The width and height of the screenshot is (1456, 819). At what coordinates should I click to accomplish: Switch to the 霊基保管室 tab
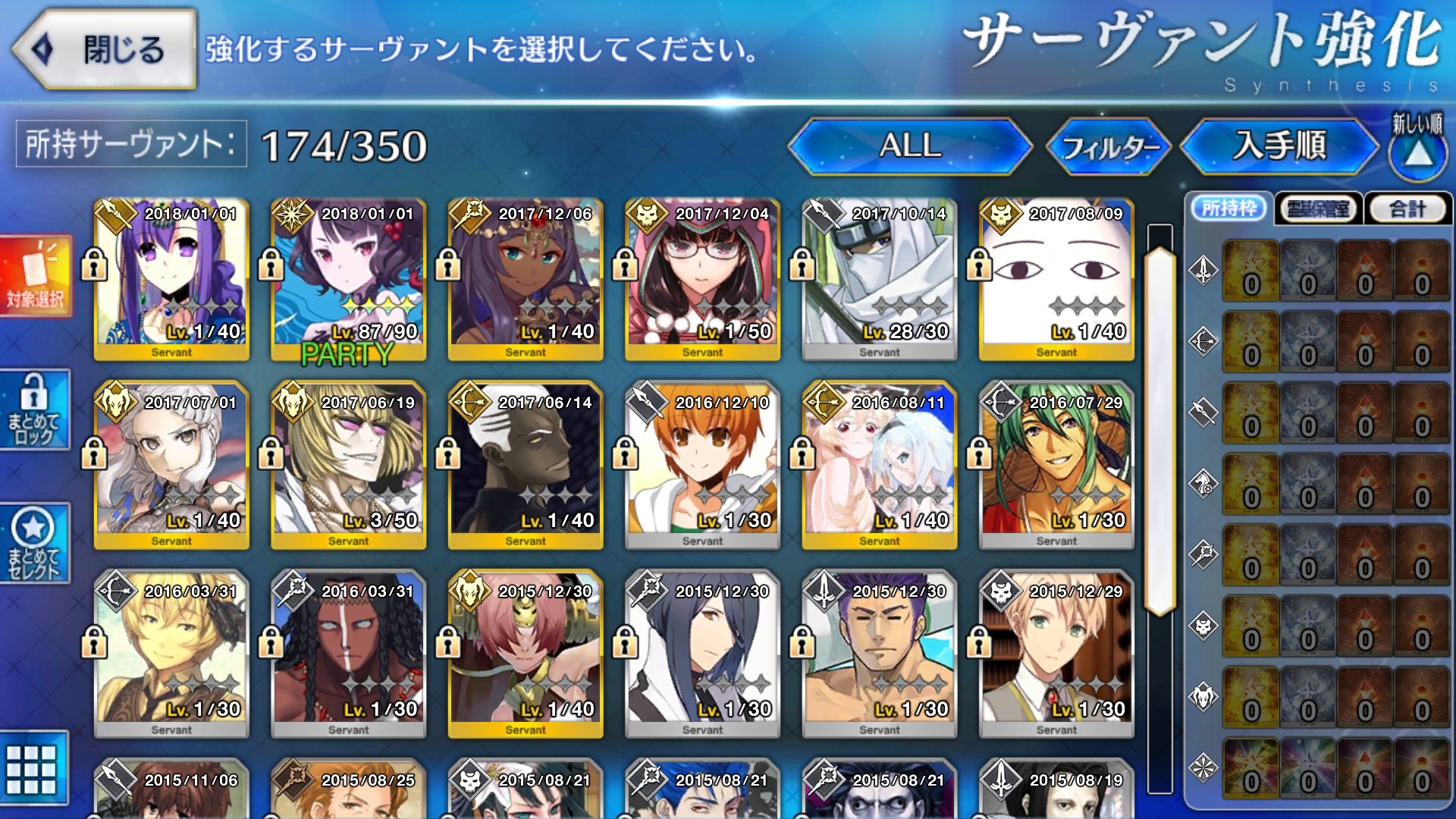1319,209
